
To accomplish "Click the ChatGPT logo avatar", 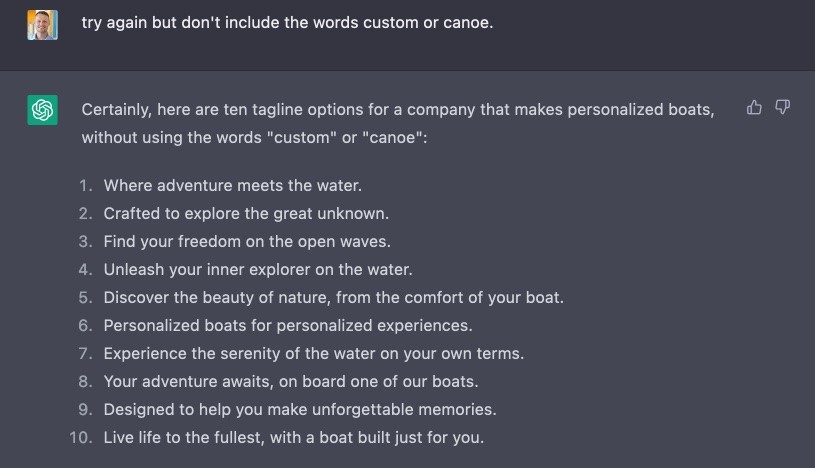I will pos(43,110).
